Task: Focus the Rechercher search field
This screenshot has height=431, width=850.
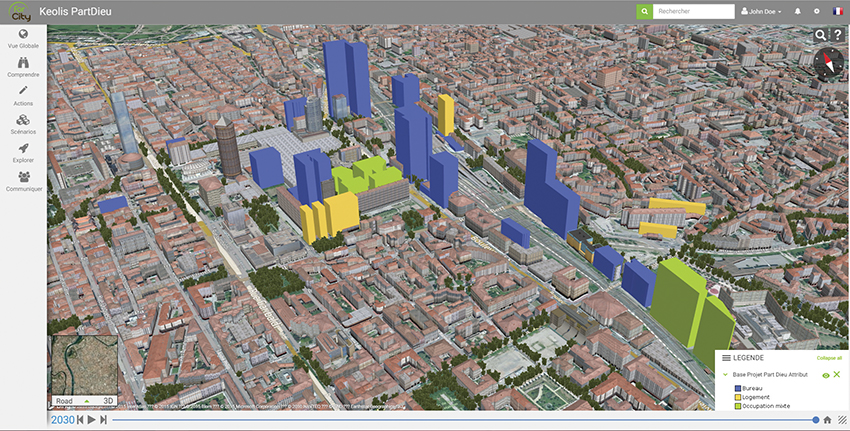Action: click(693, 11)
